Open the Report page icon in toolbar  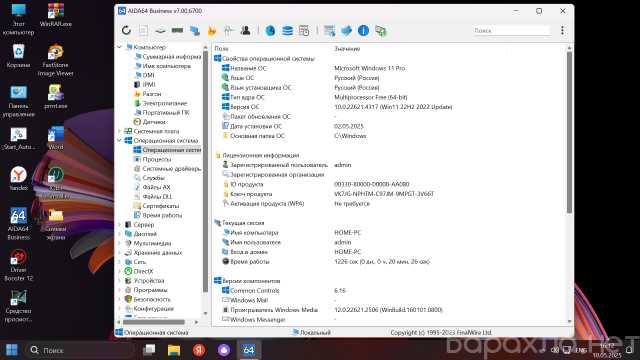pyautogui.click(x=143, y=30)
